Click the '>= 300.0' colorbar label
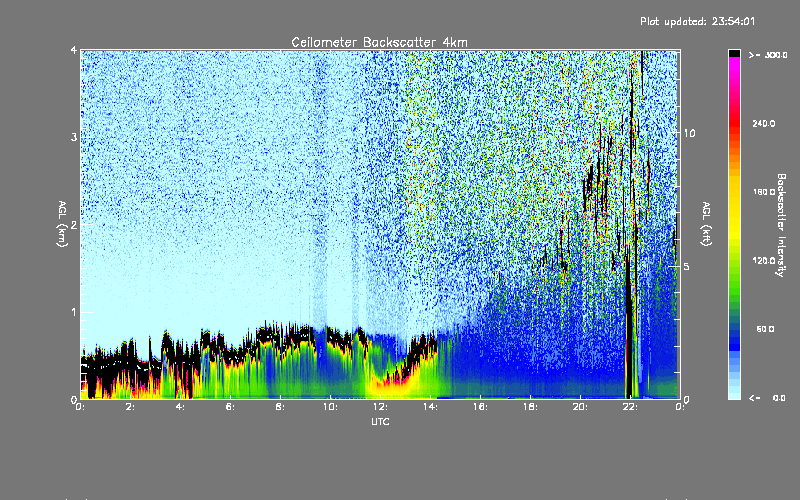 click(x=768, y=55)
